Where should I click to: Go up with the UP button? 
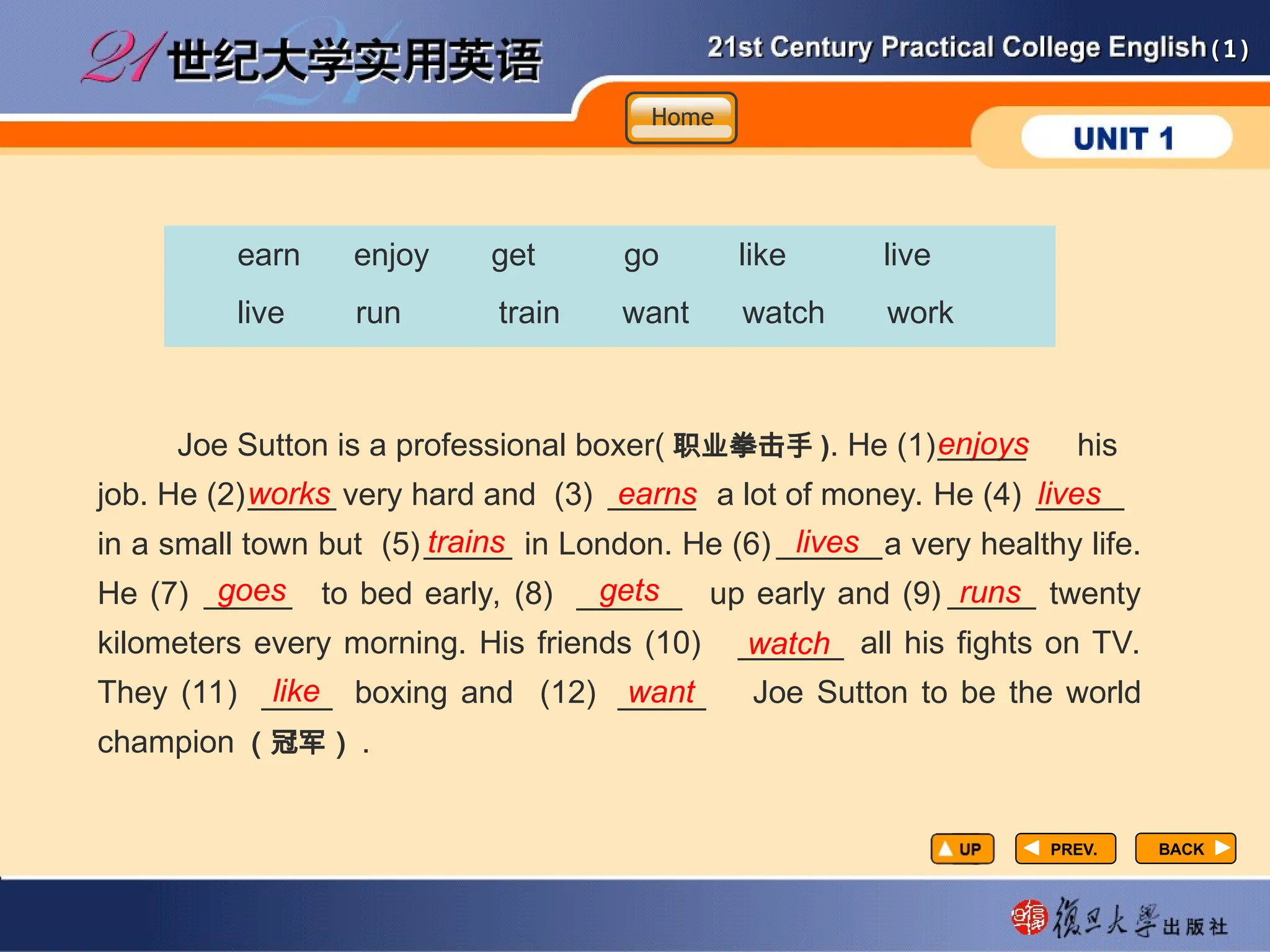(962, 848)
